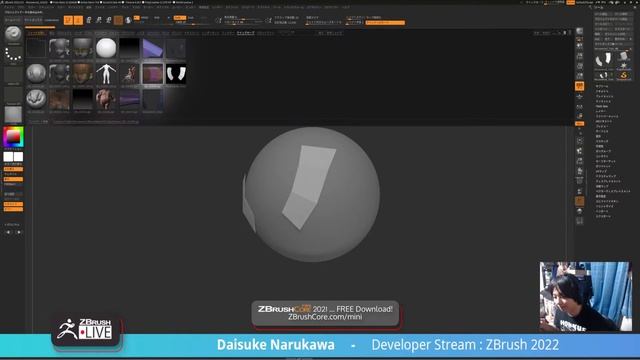Expand the マスキング (Masking) subpalette

[602, 141]
